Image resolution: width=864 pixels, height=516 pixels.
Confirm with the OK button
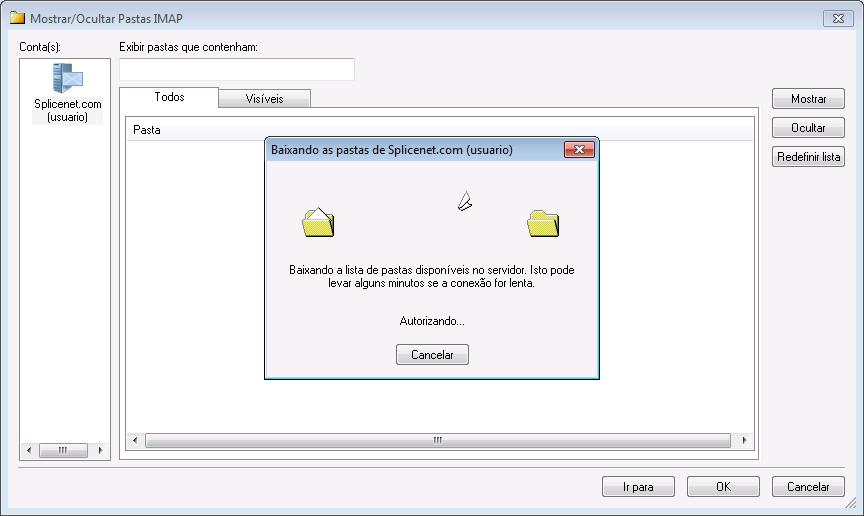pos(723,487)
